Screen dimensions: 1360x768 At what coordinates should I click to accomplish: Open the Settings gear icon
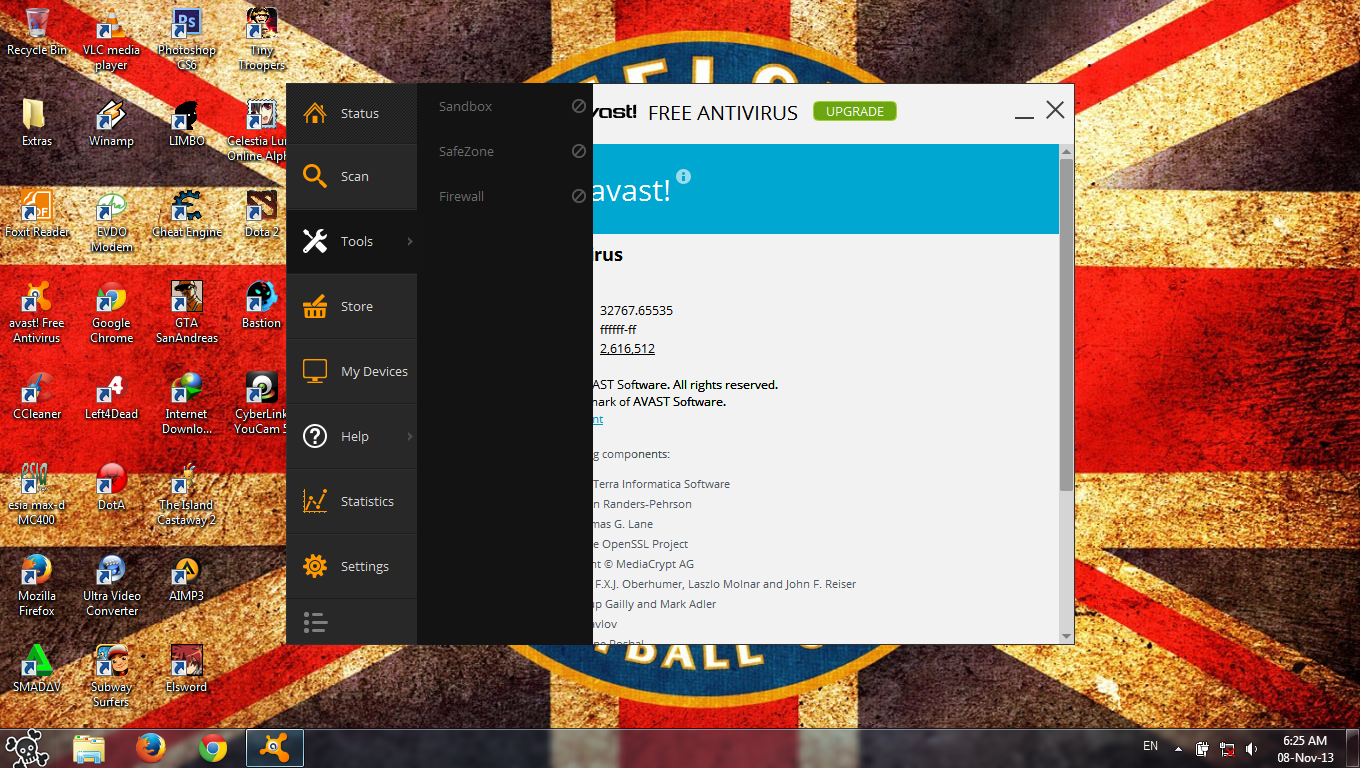pos(315,566)
